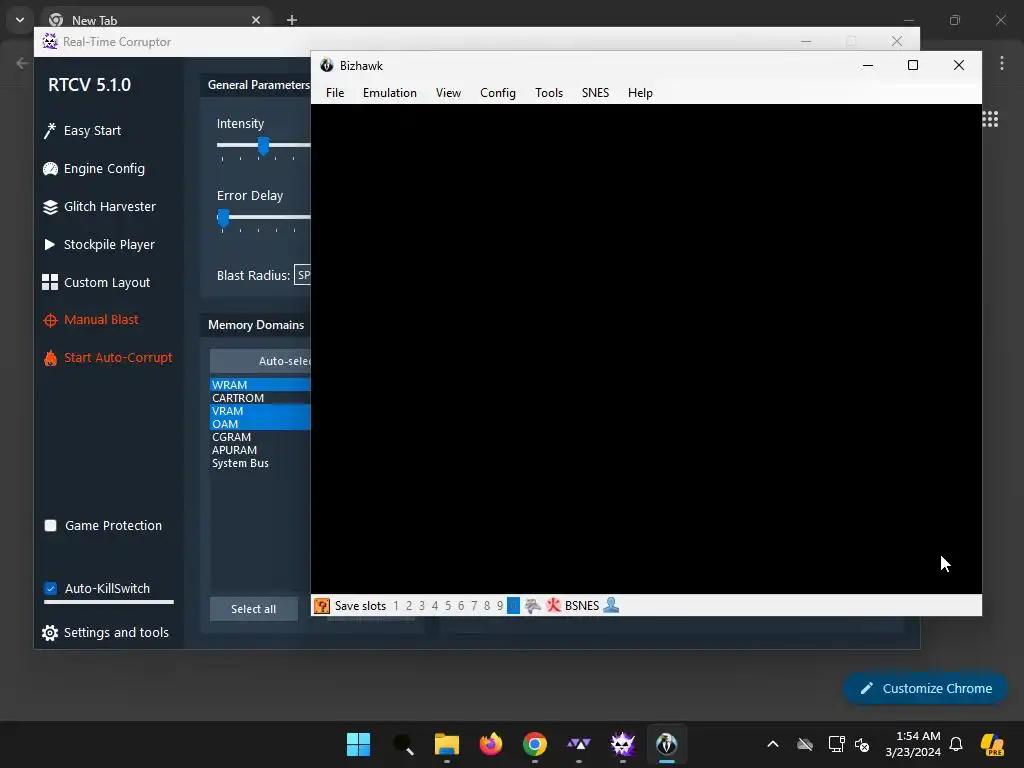Open the Custom Layout option

[x=97, y=282]
